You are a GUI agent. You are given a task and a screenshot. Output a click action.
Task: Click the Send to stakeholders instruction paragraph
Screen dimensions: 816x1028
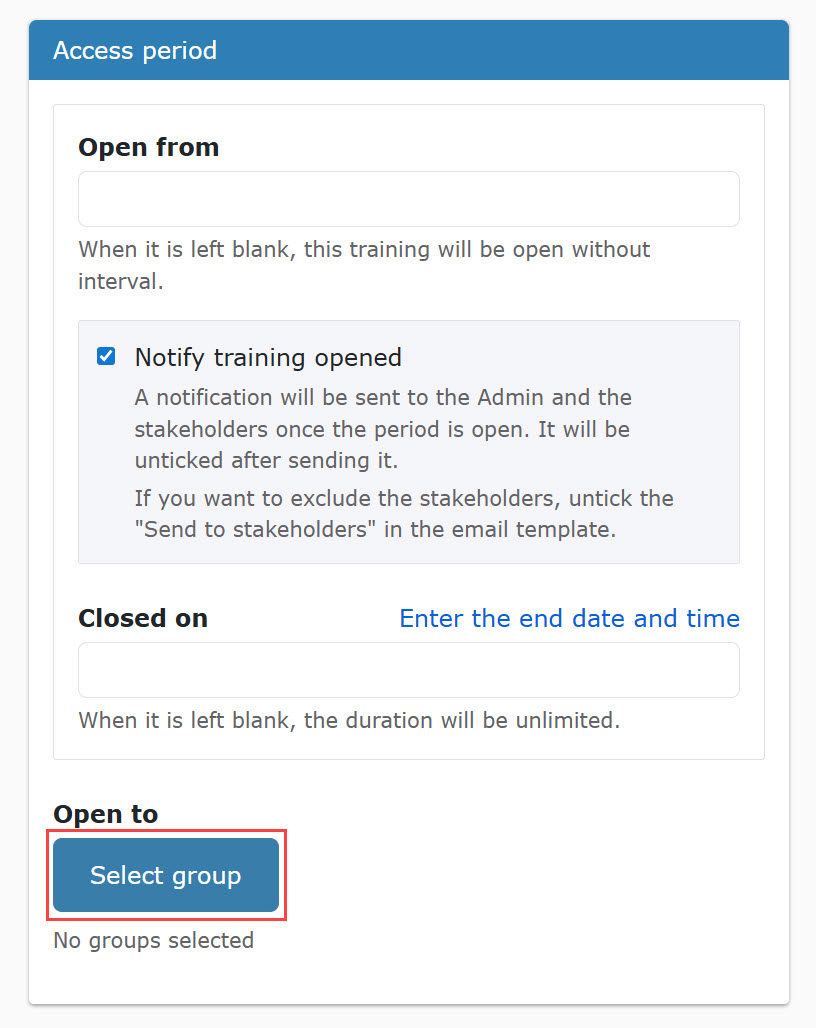404,513
